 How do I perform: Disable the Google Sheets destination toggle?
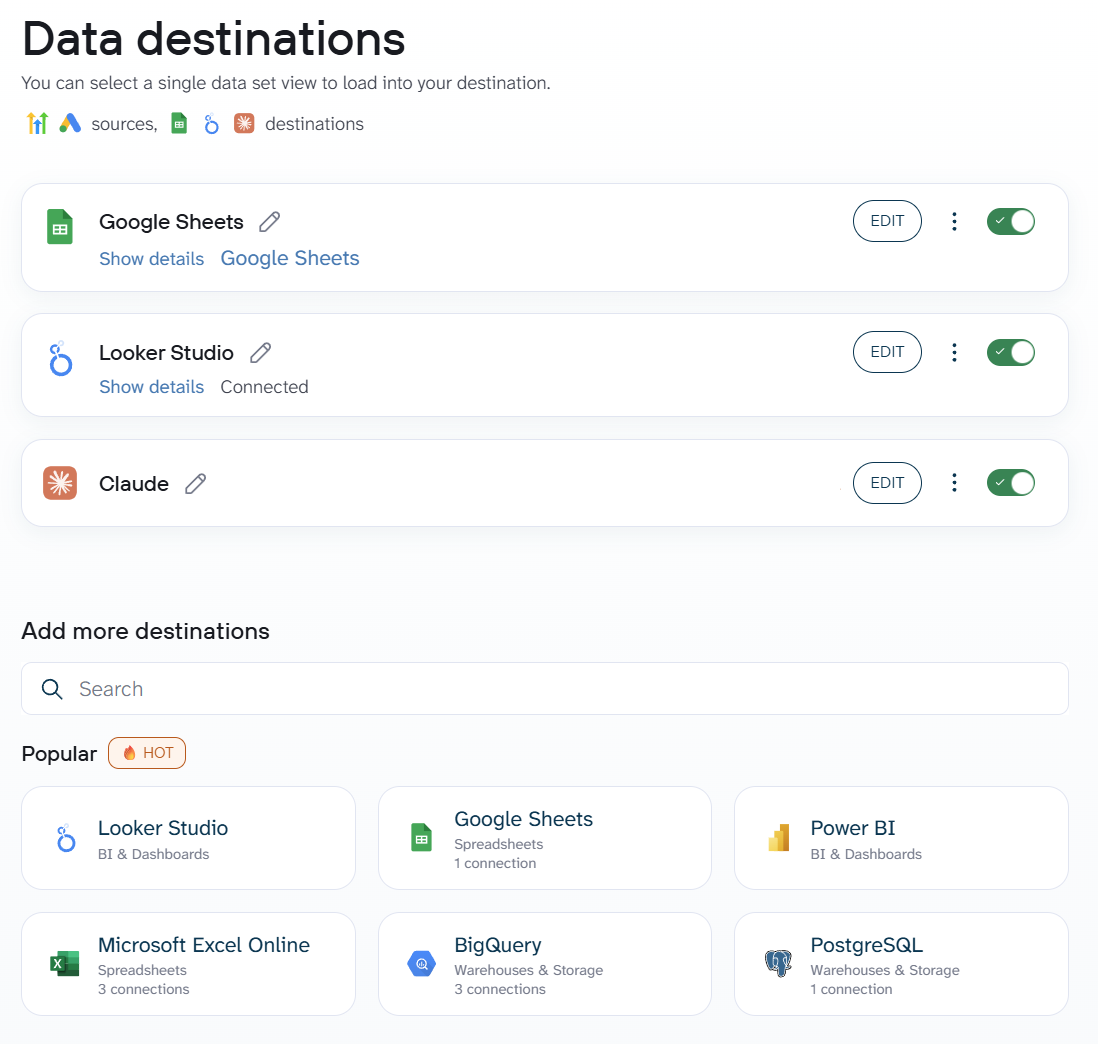(1010, 221)
